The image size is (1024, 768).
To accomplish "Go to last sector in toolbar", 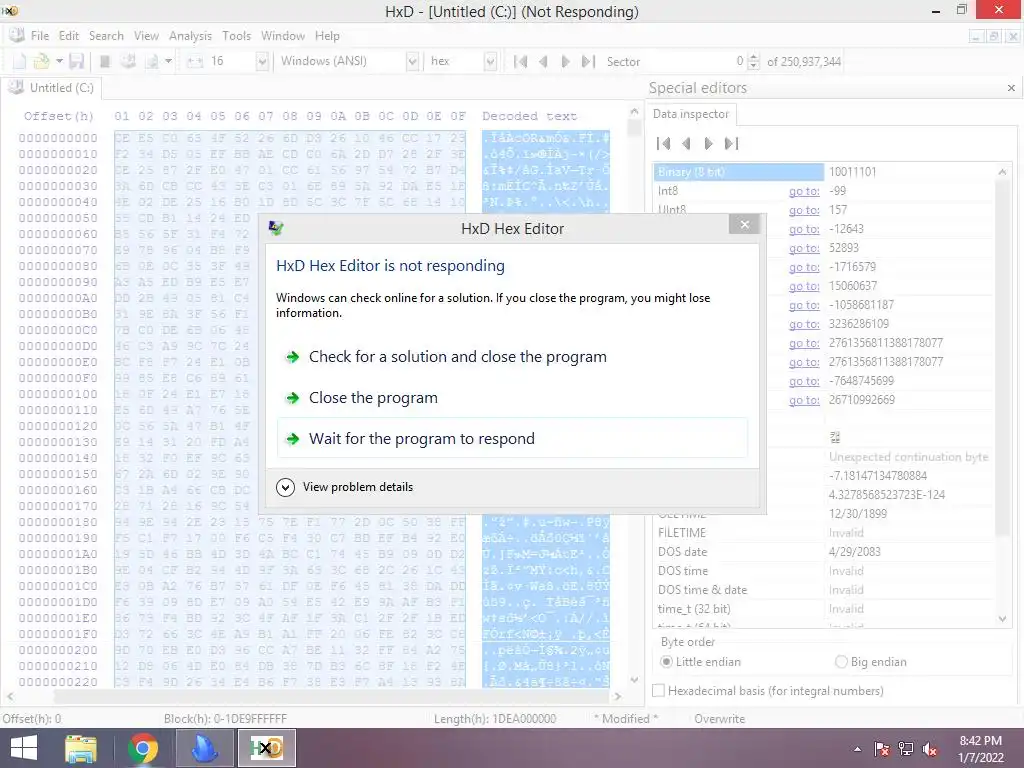I will (x=588, y=61).
